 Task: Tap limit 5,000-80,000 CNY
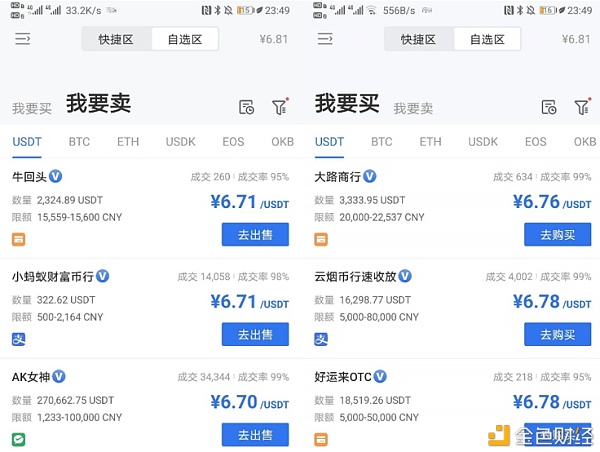[x=379, y=317]
